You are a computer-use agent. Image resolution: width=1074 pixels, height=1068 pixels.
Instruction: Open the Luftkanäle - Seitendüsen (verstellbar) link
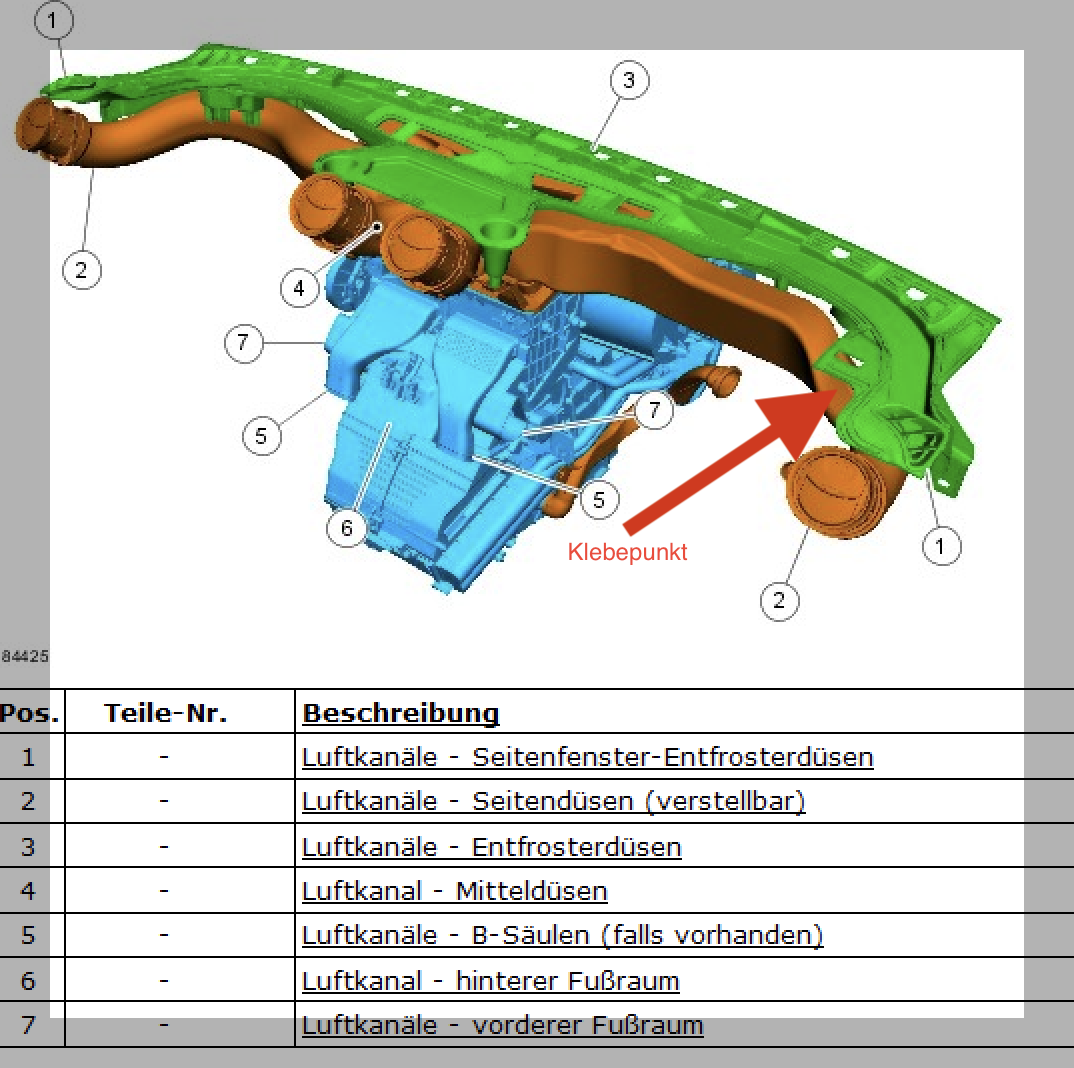click(553, 801)
